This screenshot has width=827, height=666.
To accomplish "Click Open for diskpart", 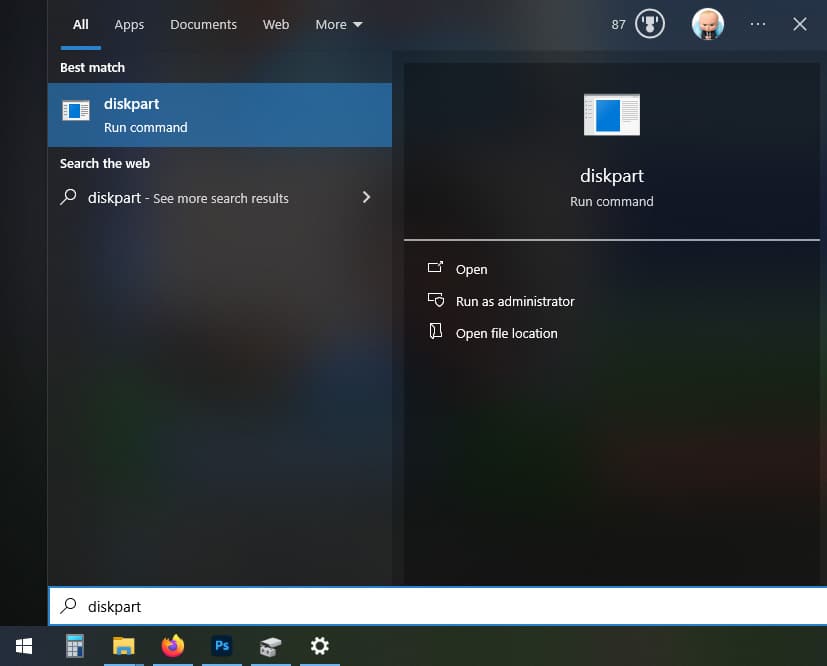I will coord(472,269).
